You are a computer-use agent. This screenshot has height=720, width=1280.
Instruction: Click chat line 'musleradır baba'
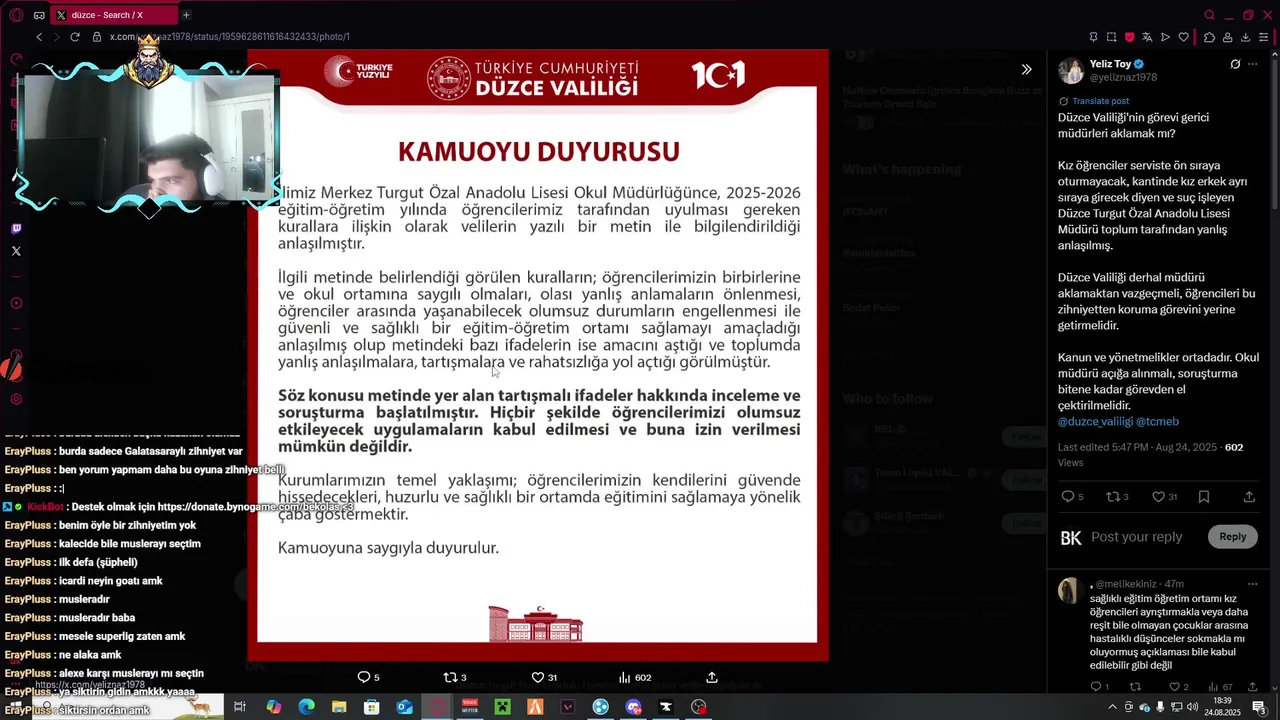tap(96, 617)
